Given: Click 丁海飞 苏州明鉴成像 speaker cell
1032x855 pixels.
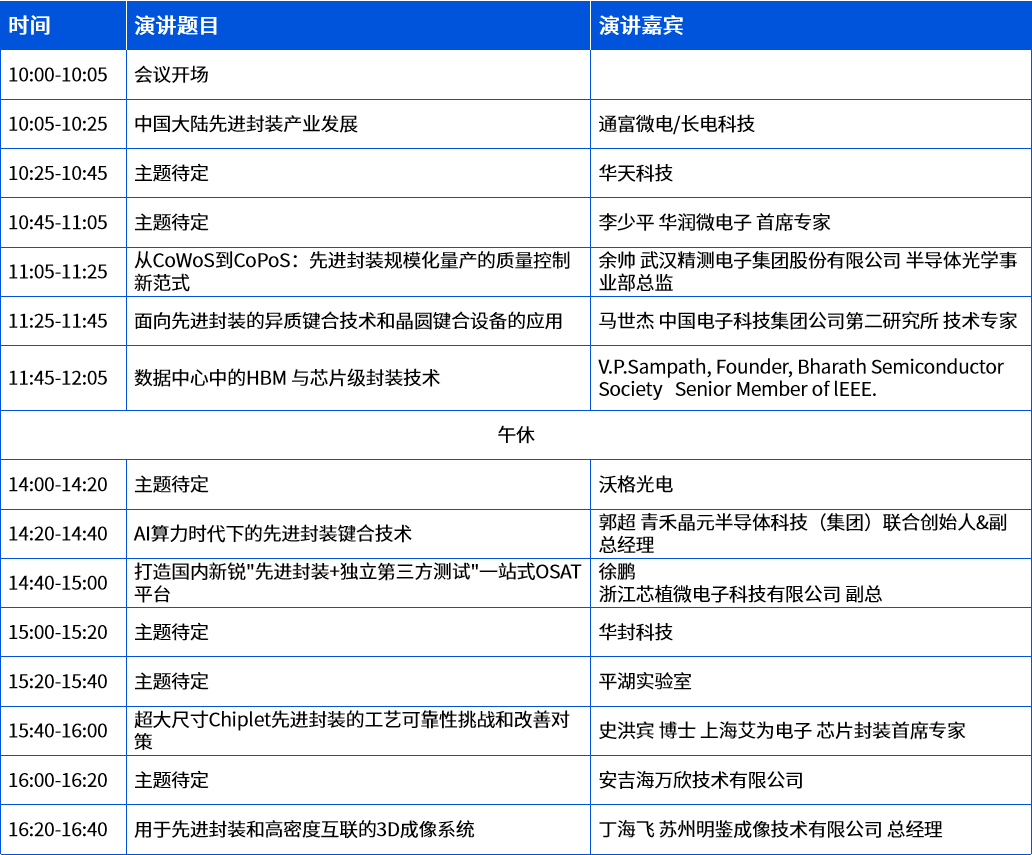Looking at the screenshot, I should (811, 829).
